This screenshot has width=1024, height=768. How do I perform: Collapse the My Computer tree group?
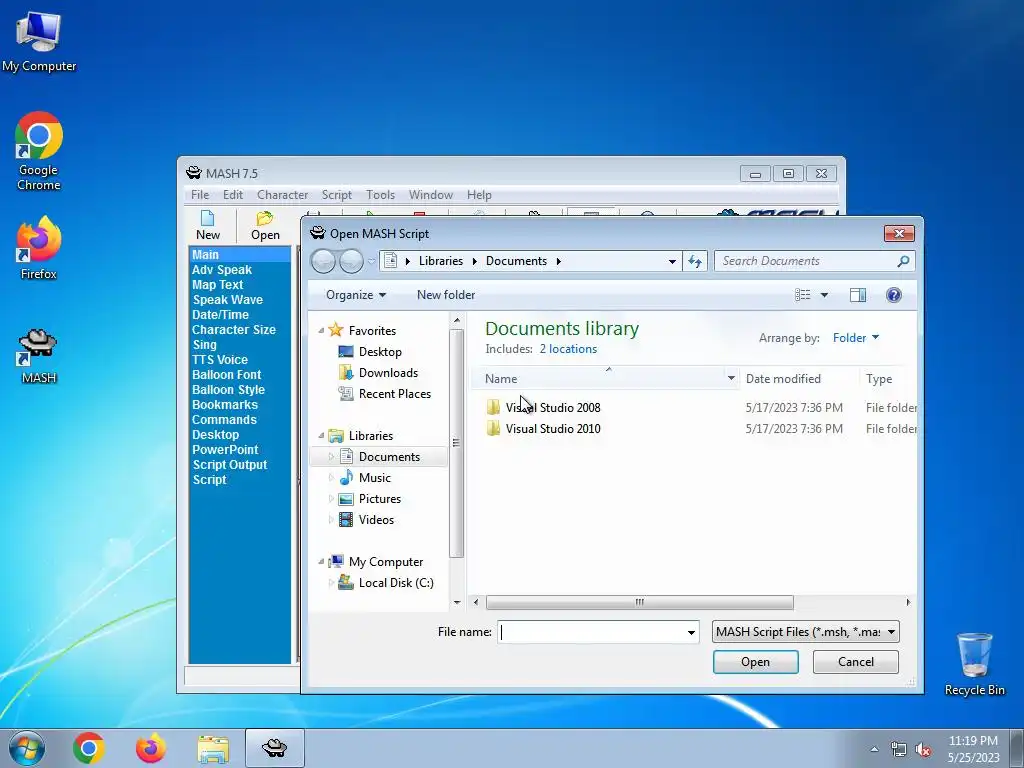[321, 562]
